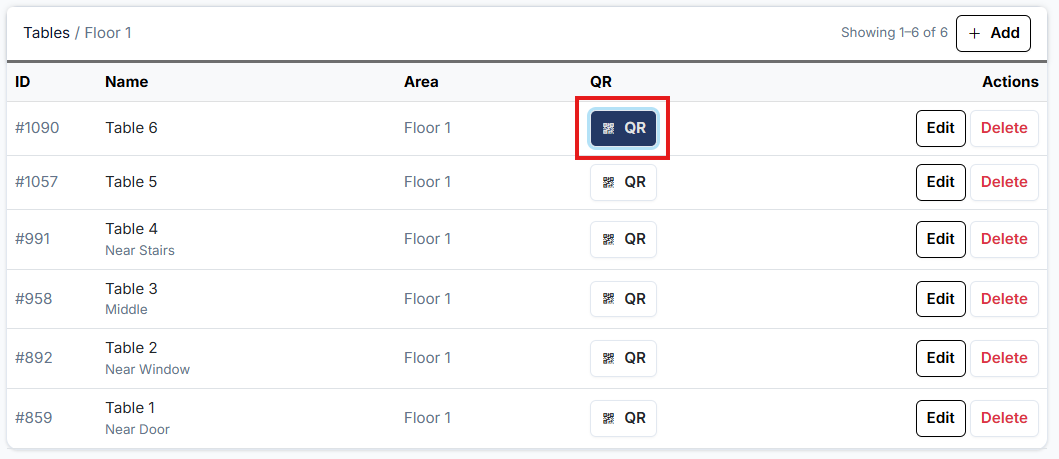Screen dimensions: 1059x459
Task: Delete Table 3 from list
Action: coord(1004,299)
